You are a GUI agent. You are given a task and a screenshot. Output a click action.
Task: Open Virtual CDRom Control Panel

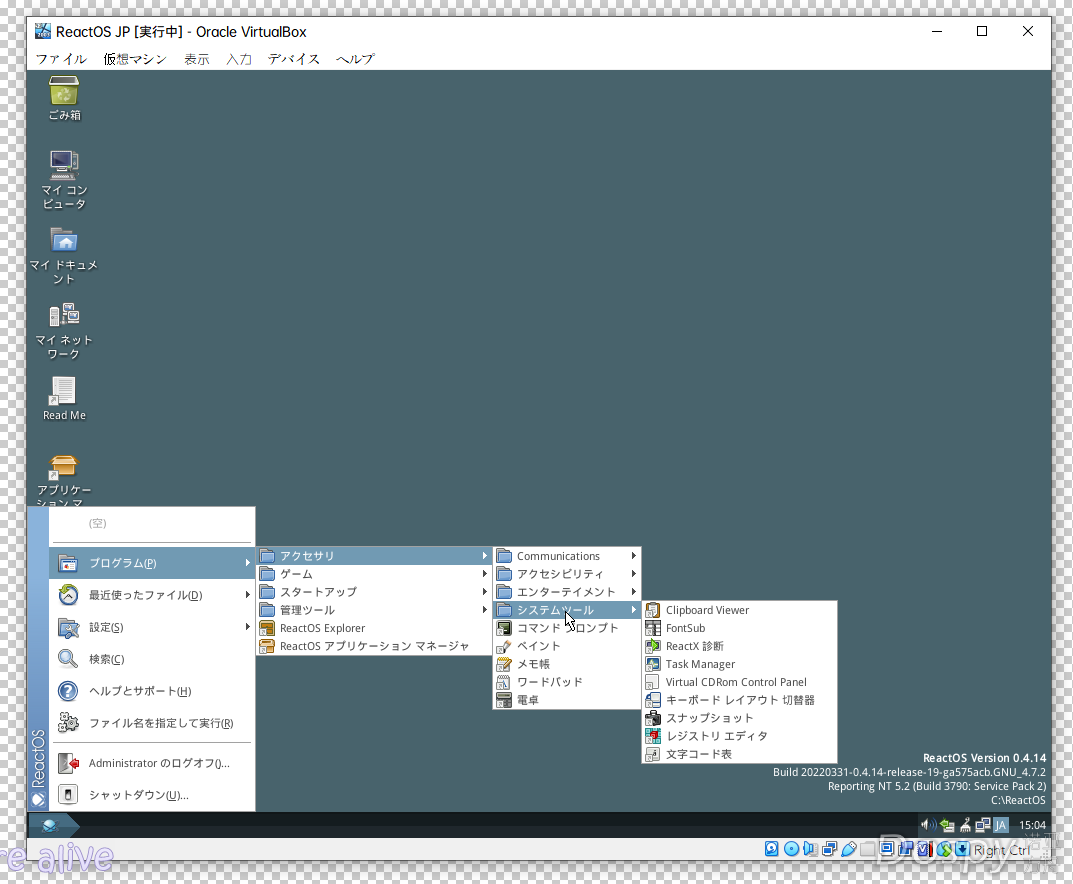pyautogui.click(x=739, y=682)
